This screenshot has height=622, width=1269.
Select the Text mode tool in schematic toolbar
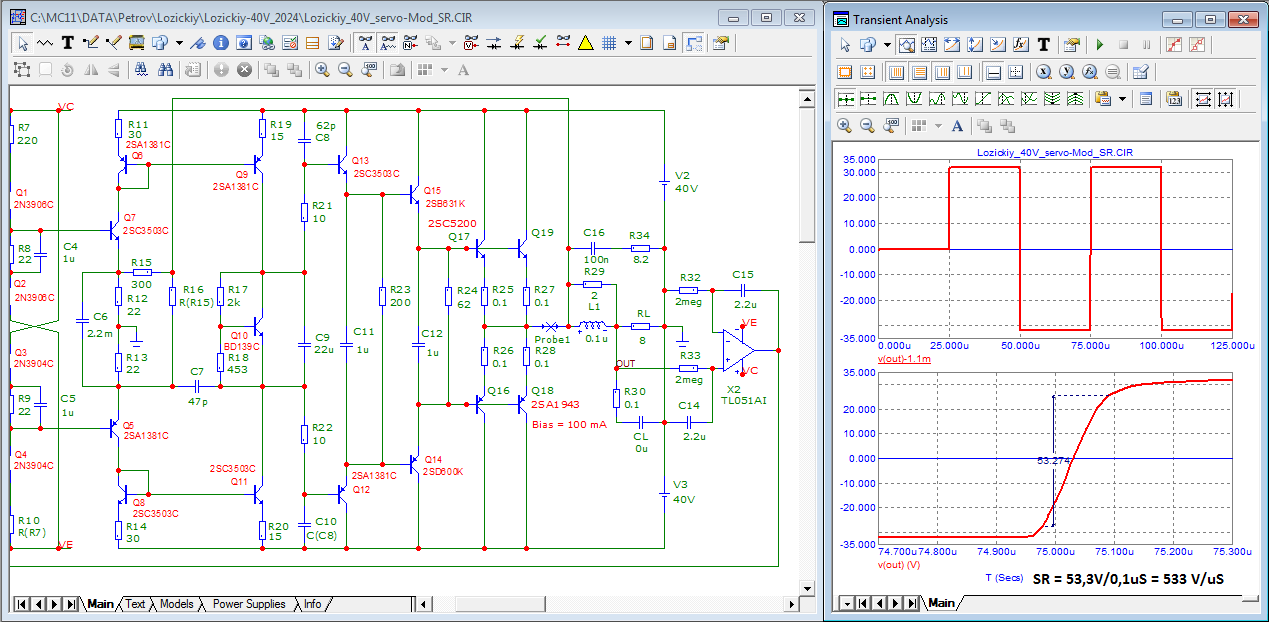[68, 43]
